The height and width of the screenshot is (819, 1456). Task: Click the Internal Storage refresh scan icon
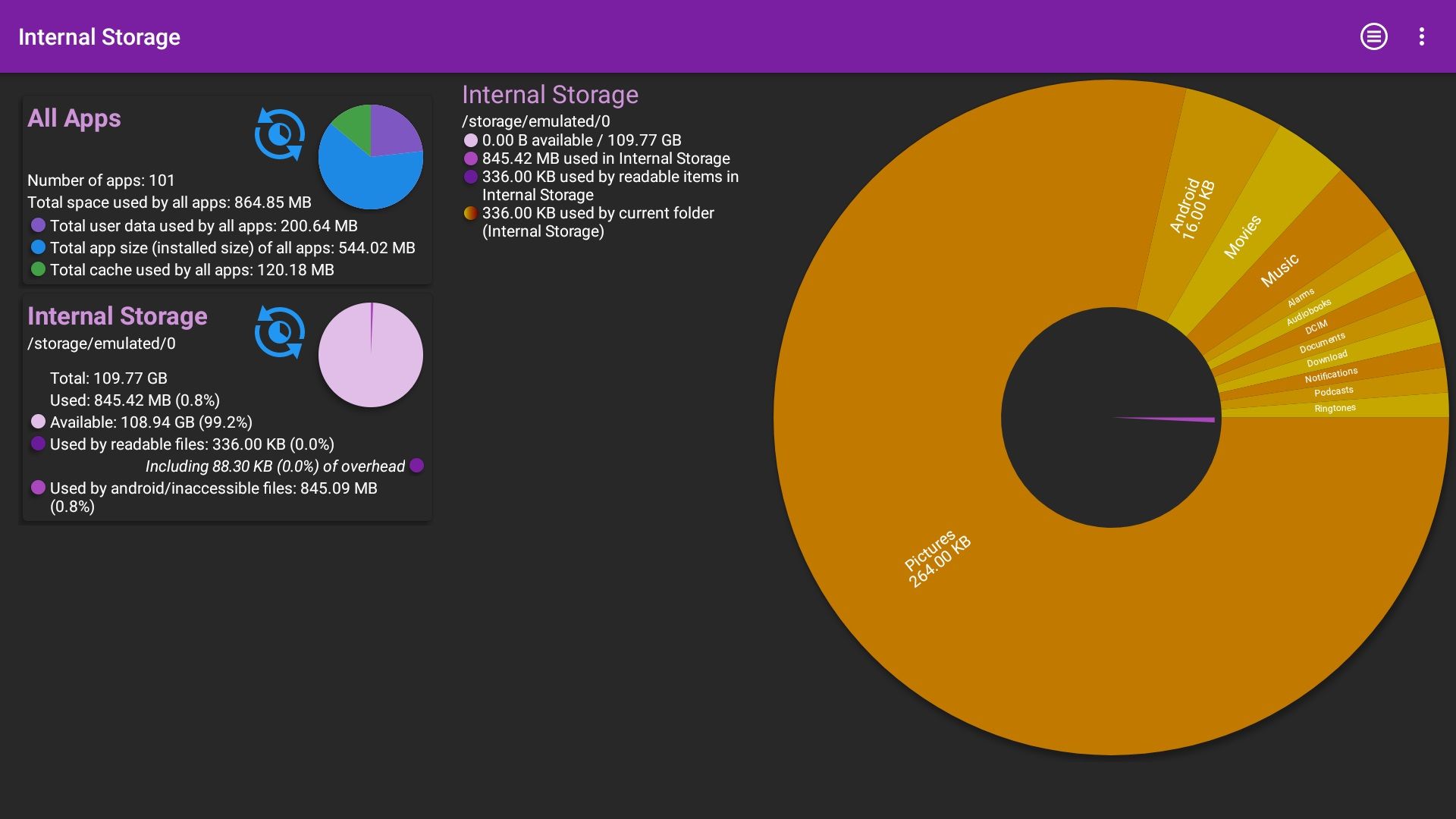pos(280,332)
